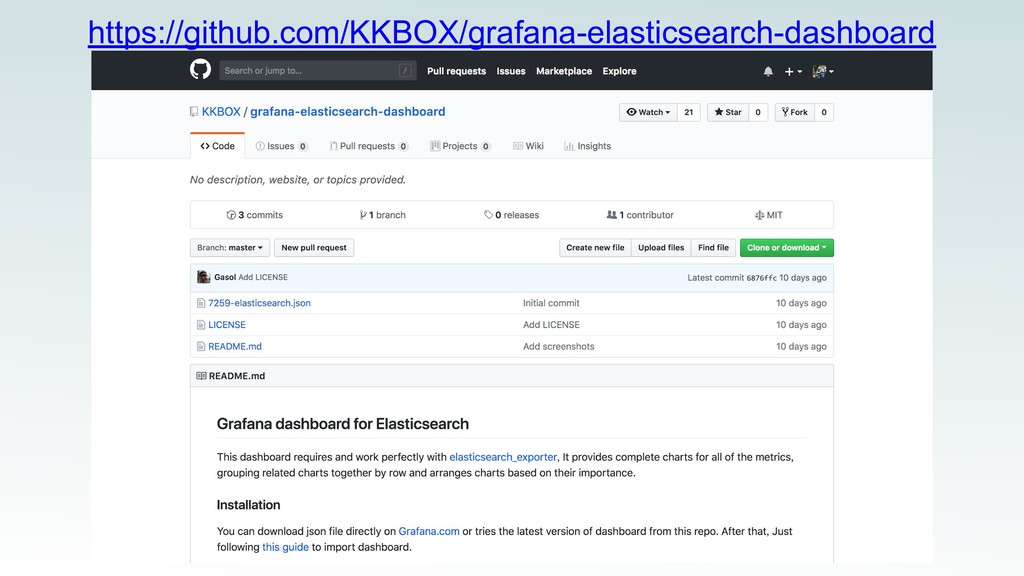
Task: View the 1 contributor page
Action: 640,215
